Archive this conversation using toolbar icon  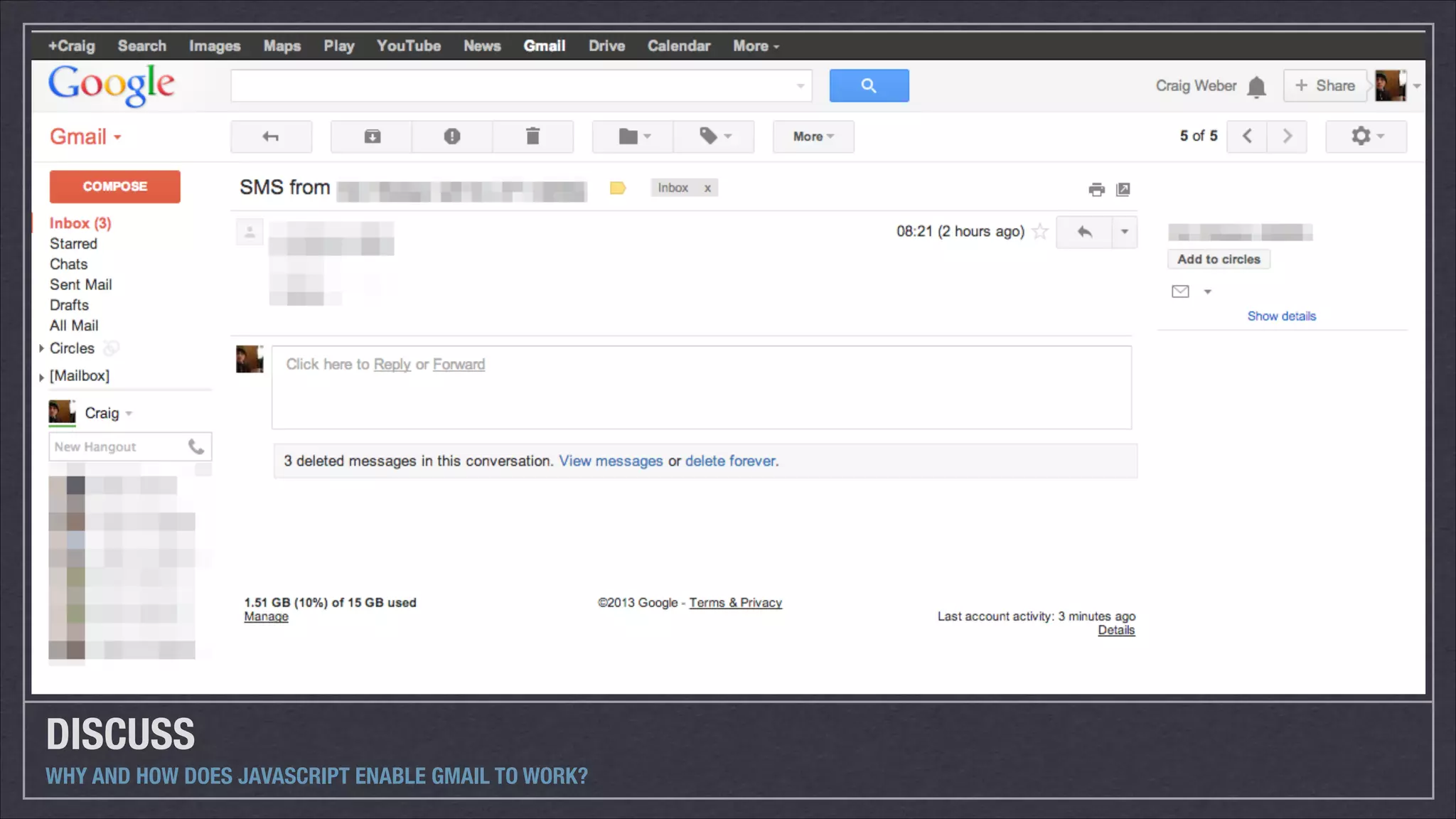tap(372, 136)
